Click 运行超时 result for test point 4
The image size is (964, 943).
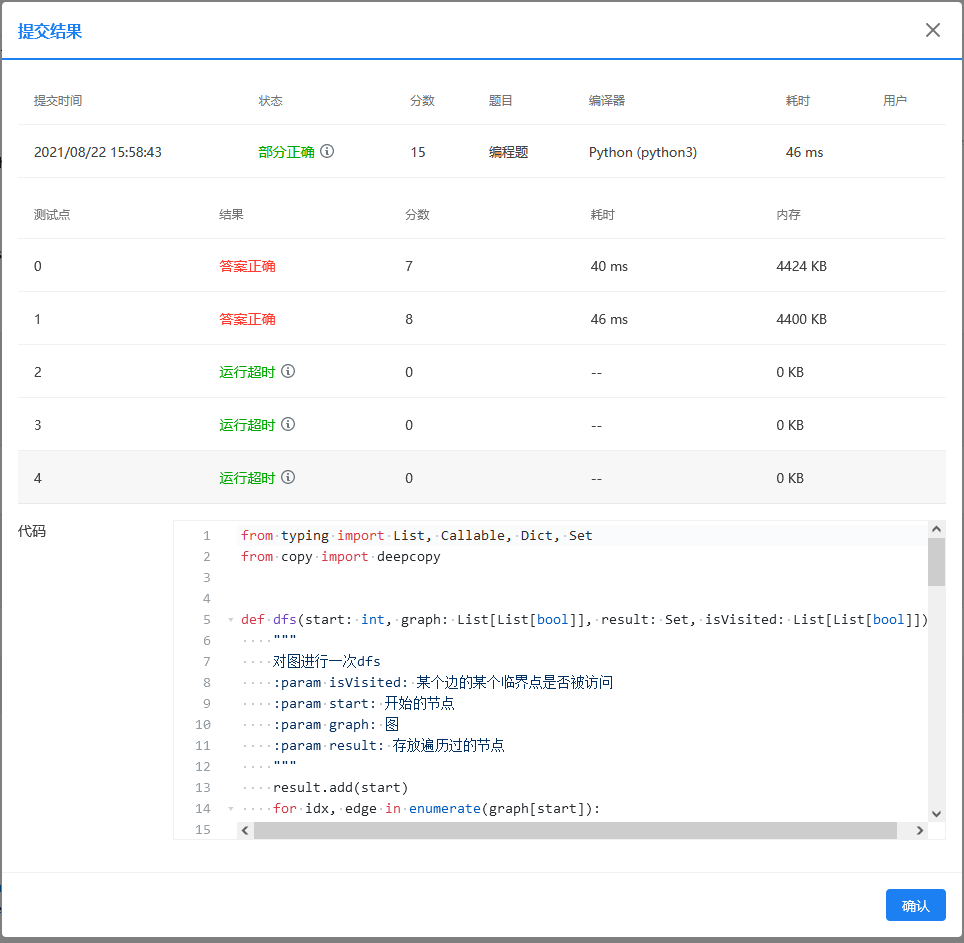point(247,478)
